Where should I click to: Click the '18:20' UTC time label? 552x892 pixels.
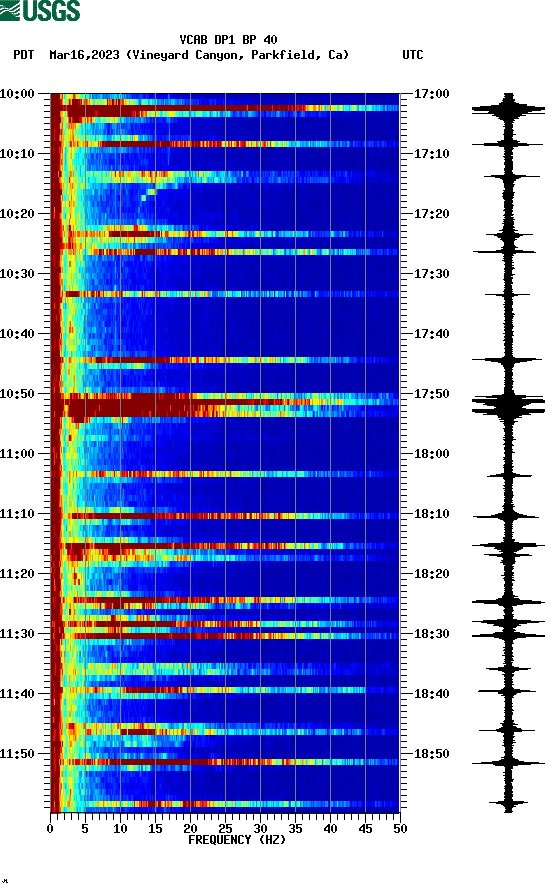[x=431, y=573]
